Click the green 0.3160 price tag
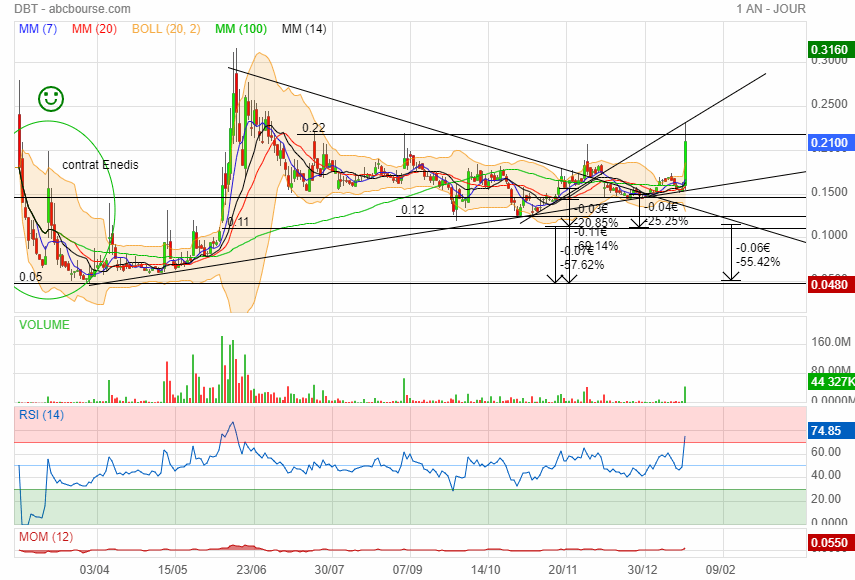Screen dimensions: 855x580 tap(829, 49)
